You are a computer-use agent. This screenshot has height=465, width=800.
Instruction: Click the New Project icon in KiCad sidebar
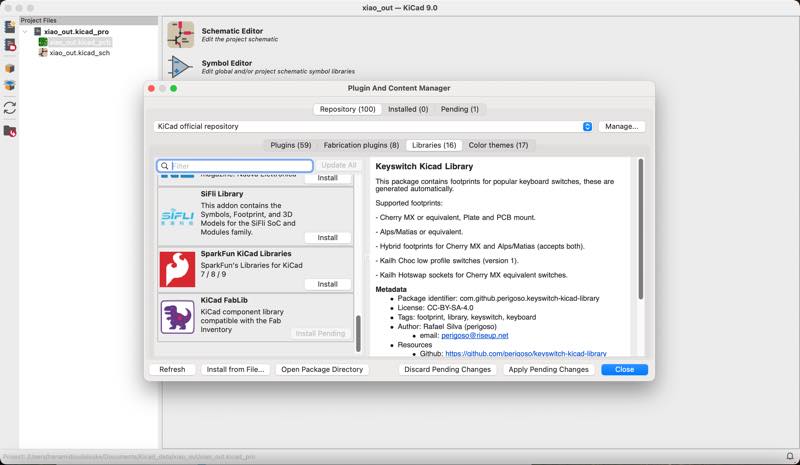click(10, 27)
